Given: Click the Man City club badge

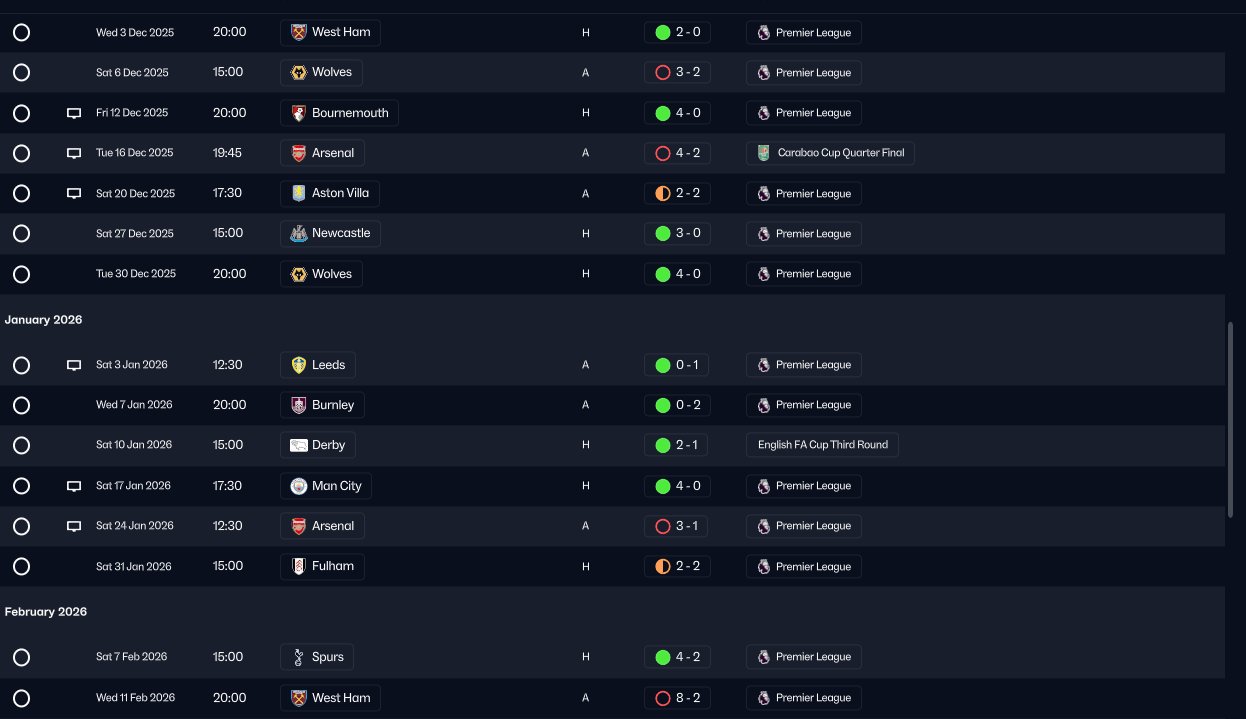Looking at the screenshot, I should coord(297,486).
